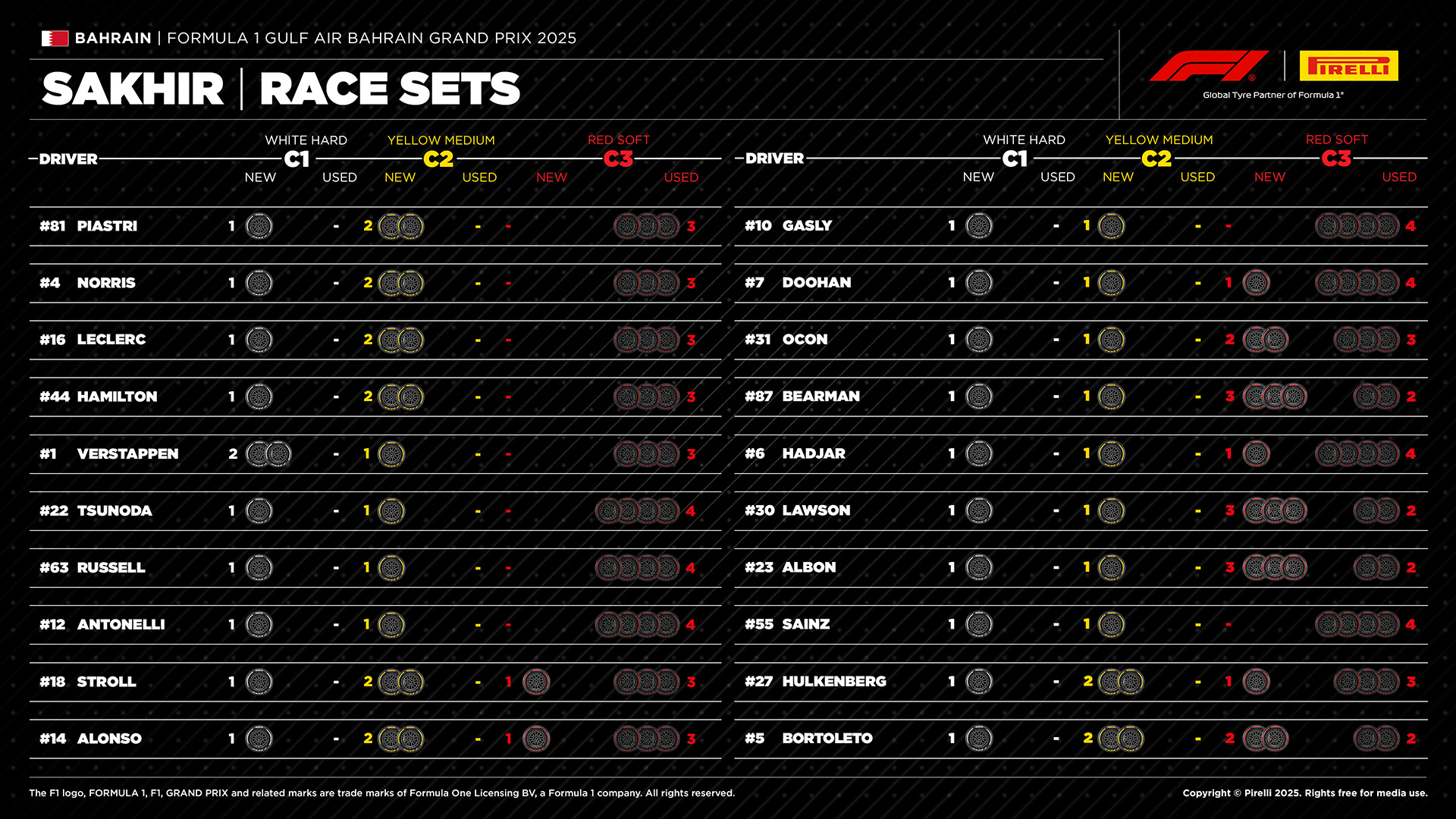1456x819 pixels.
Task: Select the #55 SAINZ driver label
Action: click(787, 624)
